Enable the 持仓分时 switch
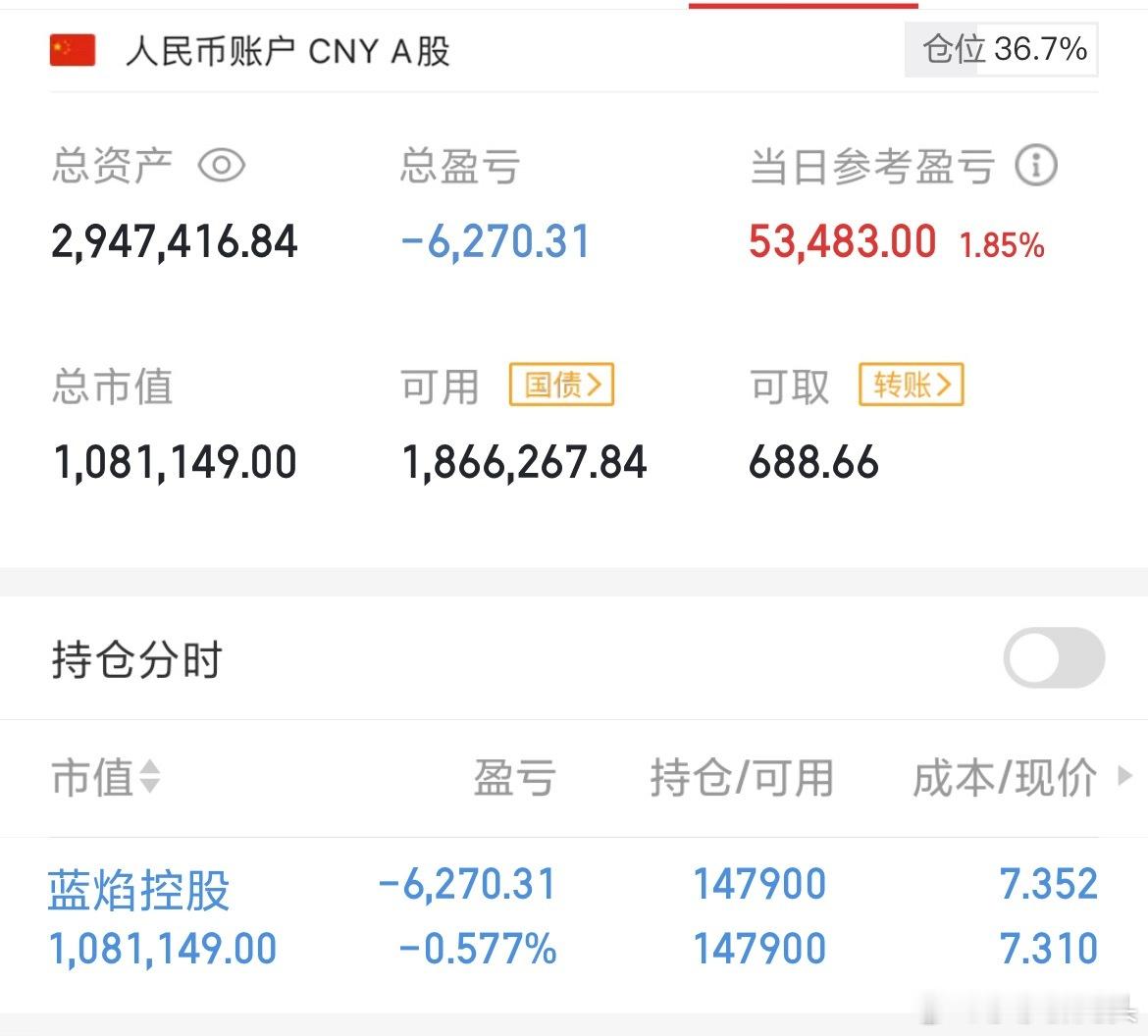 click(x=1054, y=657)
